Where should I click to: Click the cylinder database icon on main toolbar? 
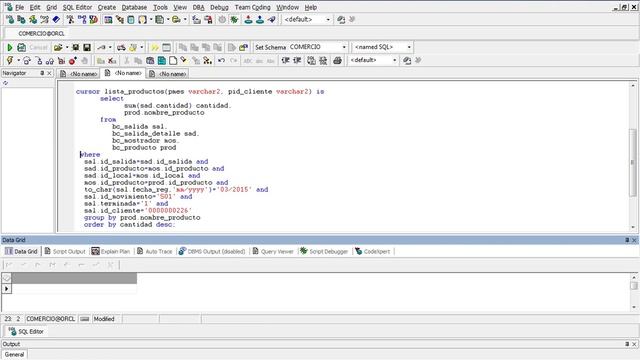pyautogui.click(x=131, y=19)
